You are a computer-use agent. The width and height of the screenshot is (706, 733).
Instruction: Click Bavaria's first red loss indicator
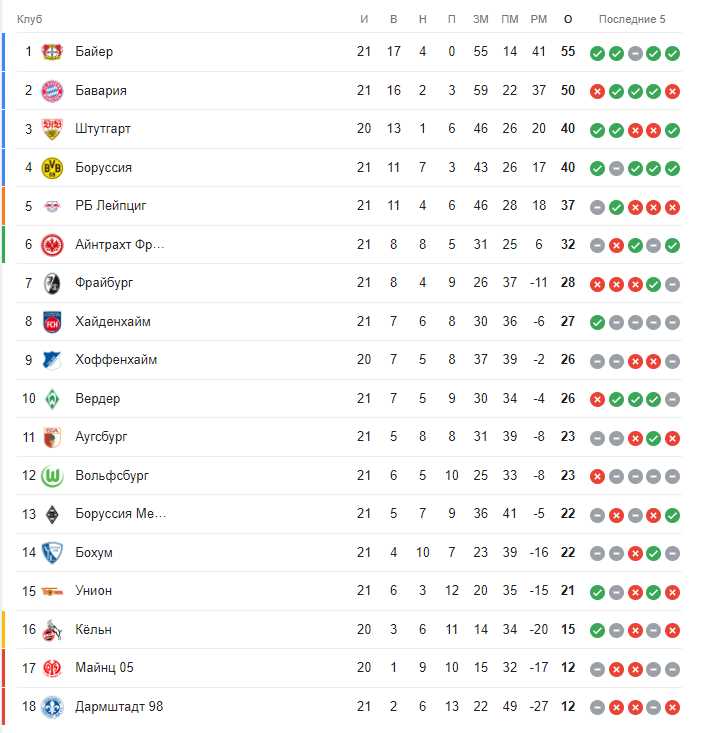[x=597, y=92]
